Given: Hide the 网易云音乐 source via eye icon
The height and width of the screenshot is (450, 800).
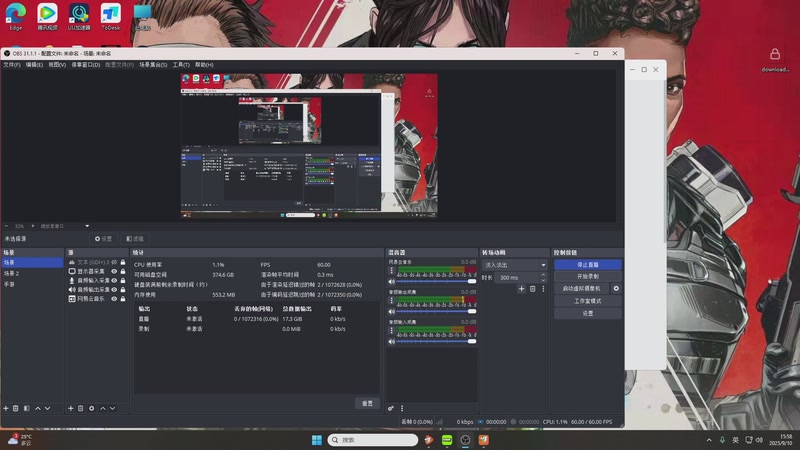Looking at the screenshot, I should point(114,299).
